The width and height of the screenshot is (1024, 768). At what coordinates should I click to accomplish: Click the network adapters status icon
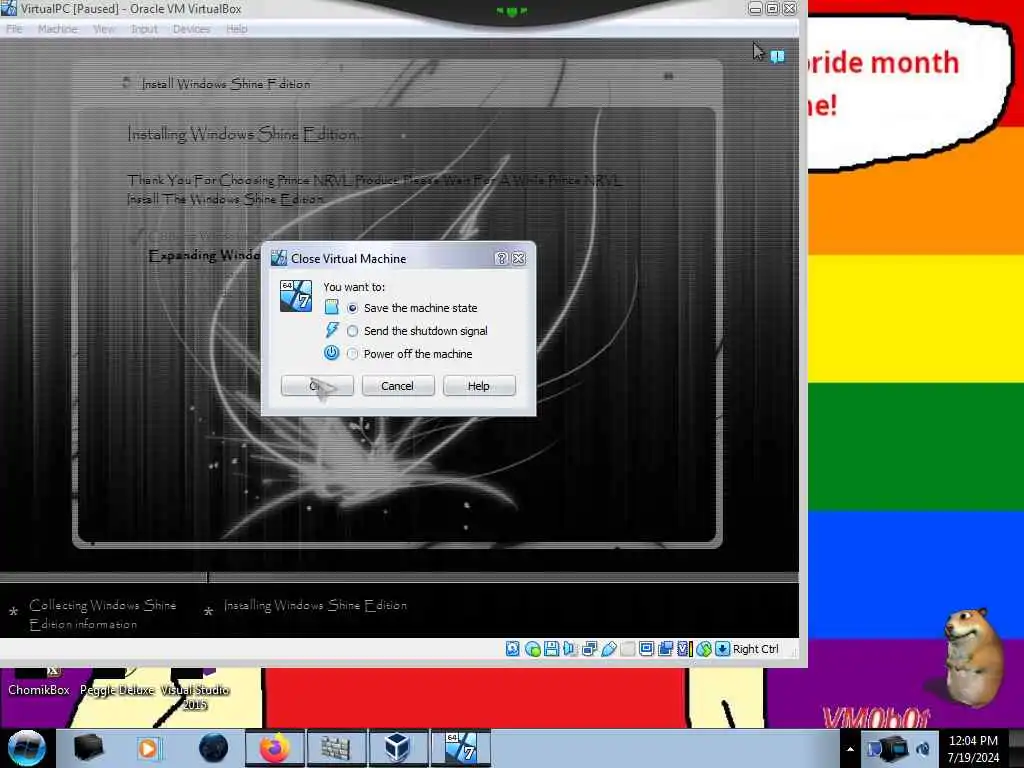tap(589, 648)
